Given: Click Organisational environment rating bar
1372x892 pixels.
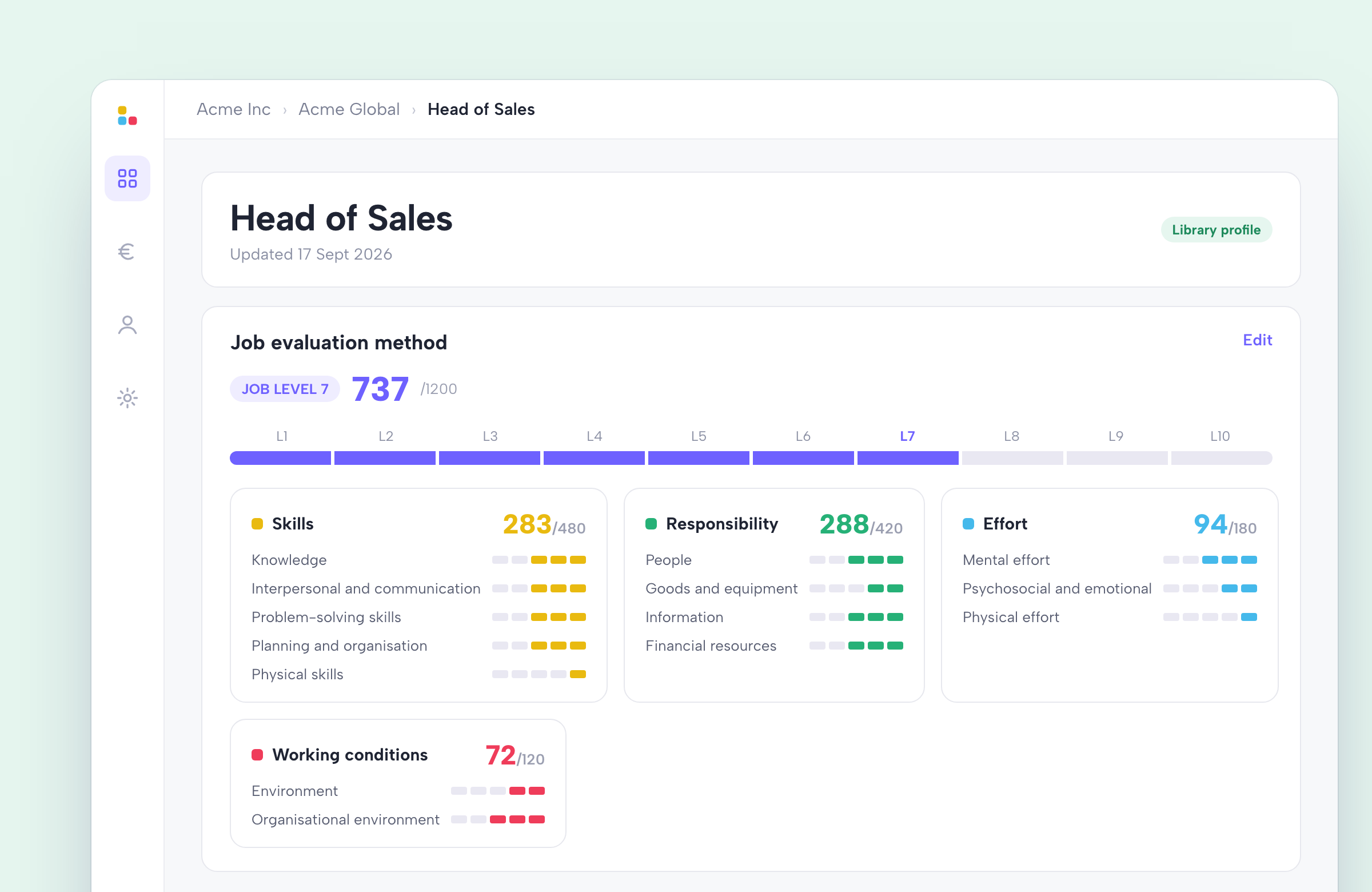Looking at the screenshot, I should point(498,819).
